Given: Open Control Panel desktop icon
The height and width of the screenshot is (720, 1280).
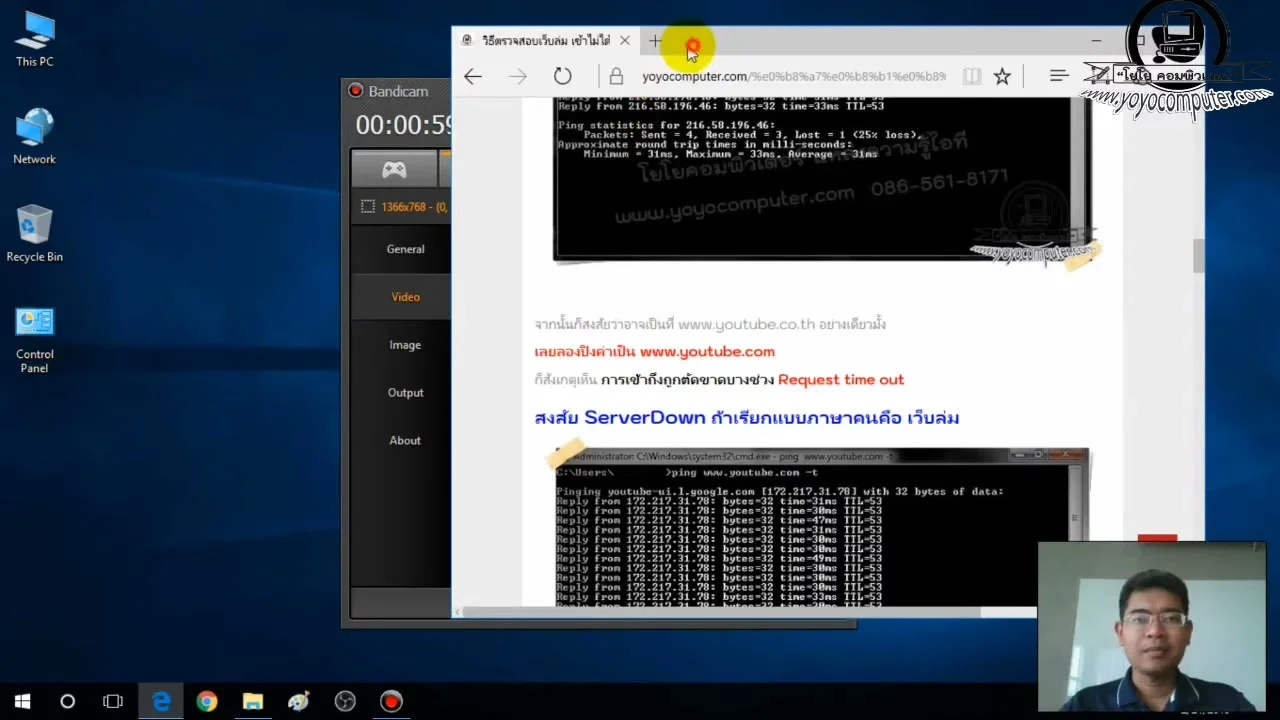Looking at the screenshot, I should (x=34, y=340).
